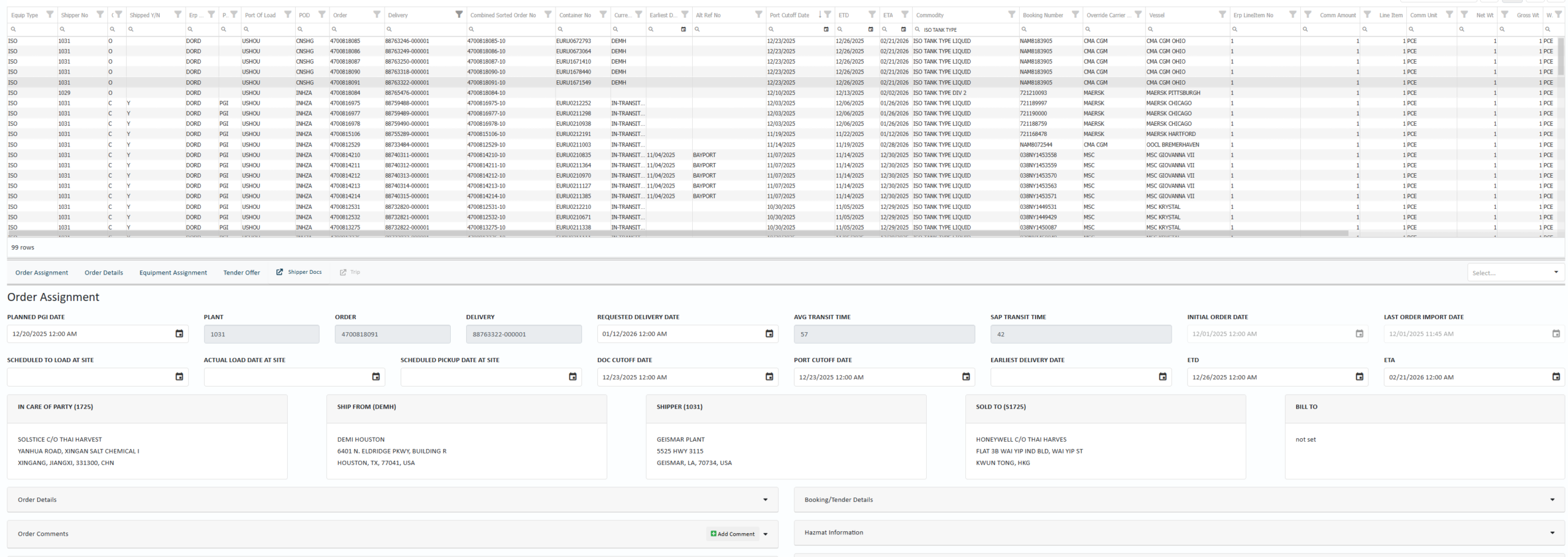
Task: Open calendar in ETD column filter row
Action: [870, 29]
